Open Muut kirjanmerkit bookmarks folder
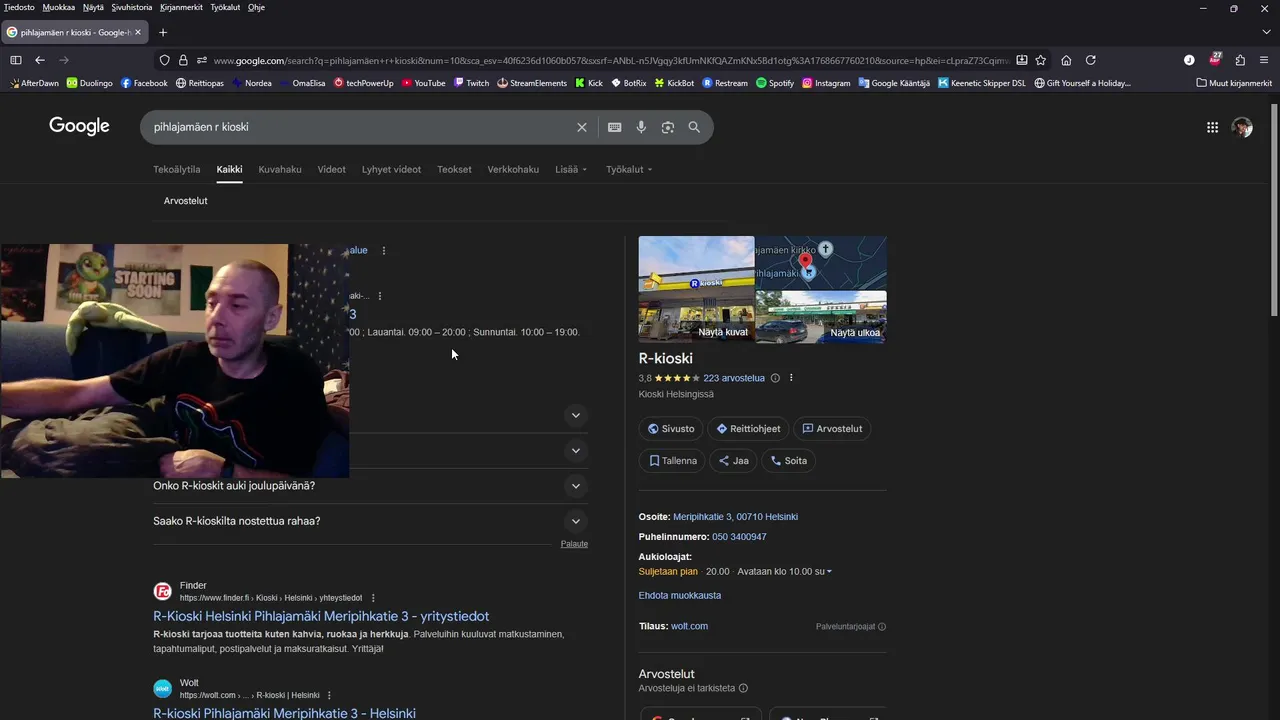 pyautogui.click(x=1234, y=83)
